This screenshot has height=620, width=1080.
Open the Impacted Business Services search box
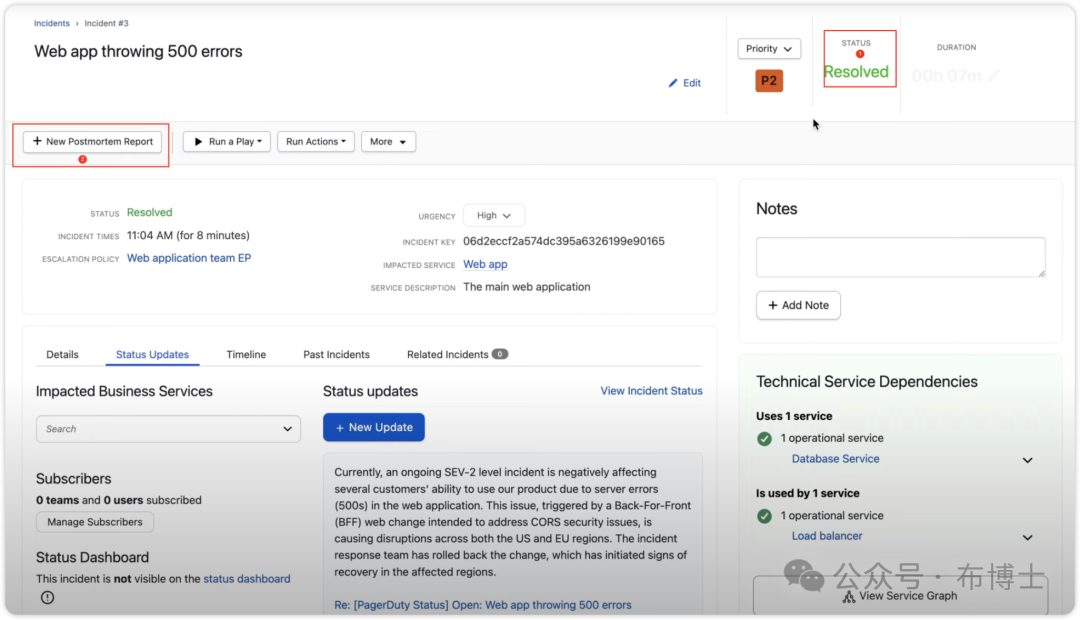[x=167, y=429]
